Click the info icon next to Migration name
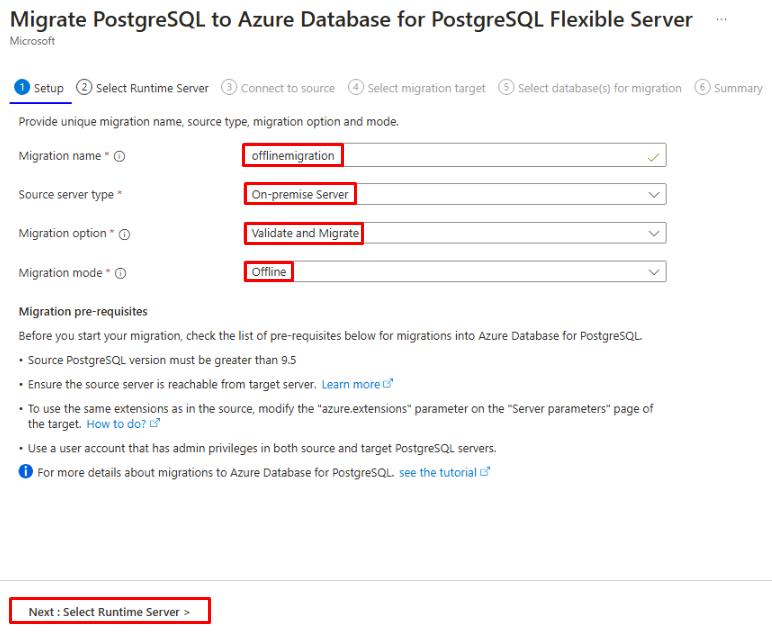This screenshot has height=632, width=772. [120, 157]
